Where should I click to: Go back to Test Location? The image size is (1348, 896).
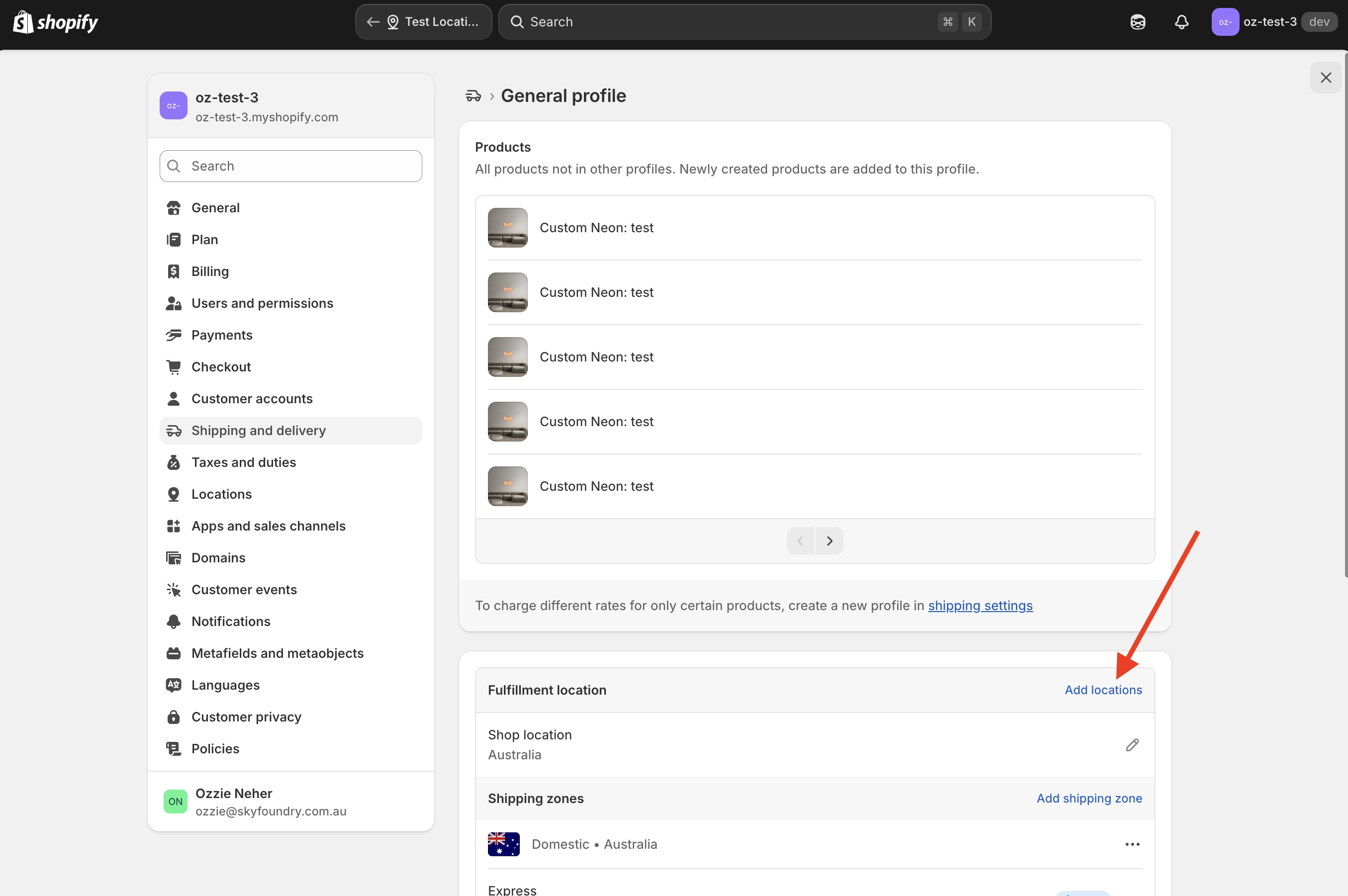(x=423, y=22)
